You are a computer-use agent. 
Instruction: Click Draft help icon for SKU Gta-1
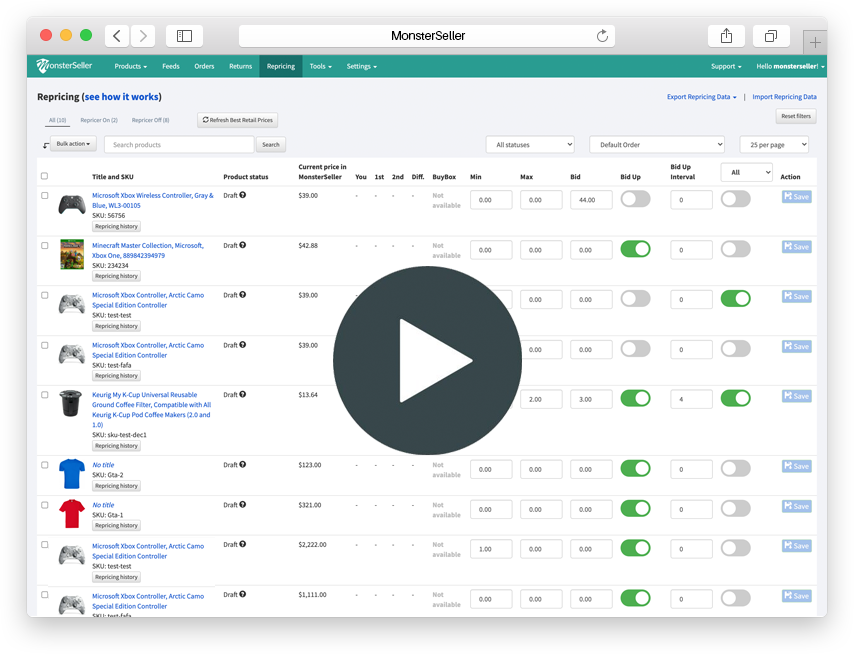tap(243, 505)
